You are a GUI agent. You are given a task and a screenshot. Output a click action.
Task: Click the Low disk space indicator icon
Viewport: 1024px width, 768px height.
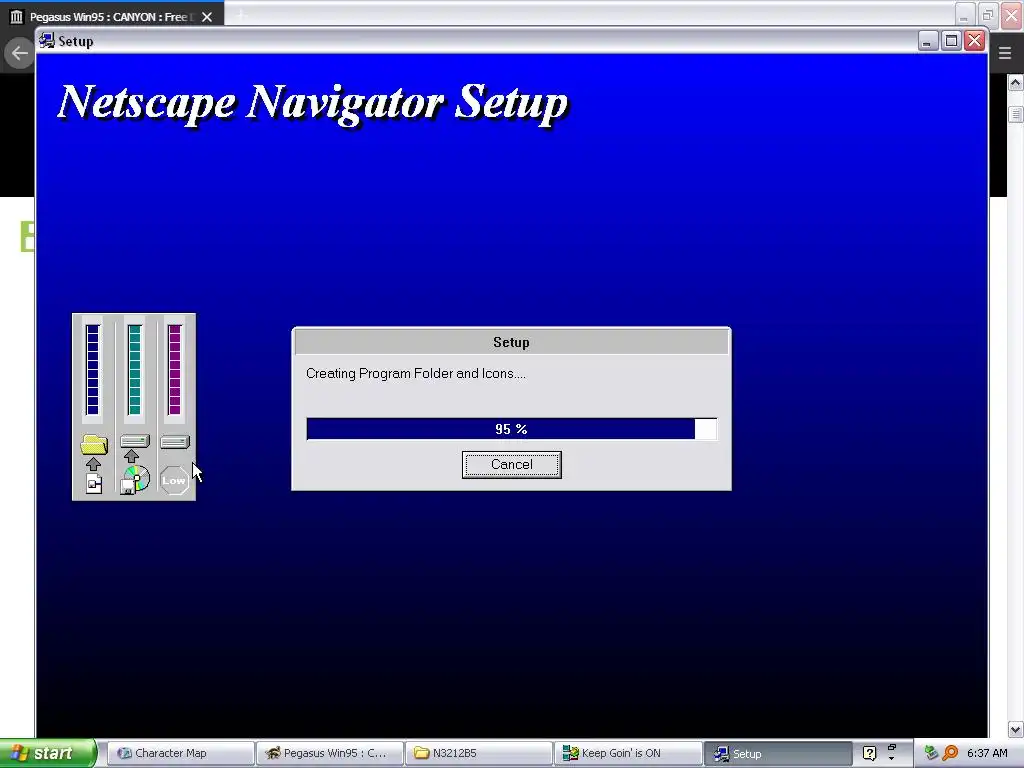174,481
